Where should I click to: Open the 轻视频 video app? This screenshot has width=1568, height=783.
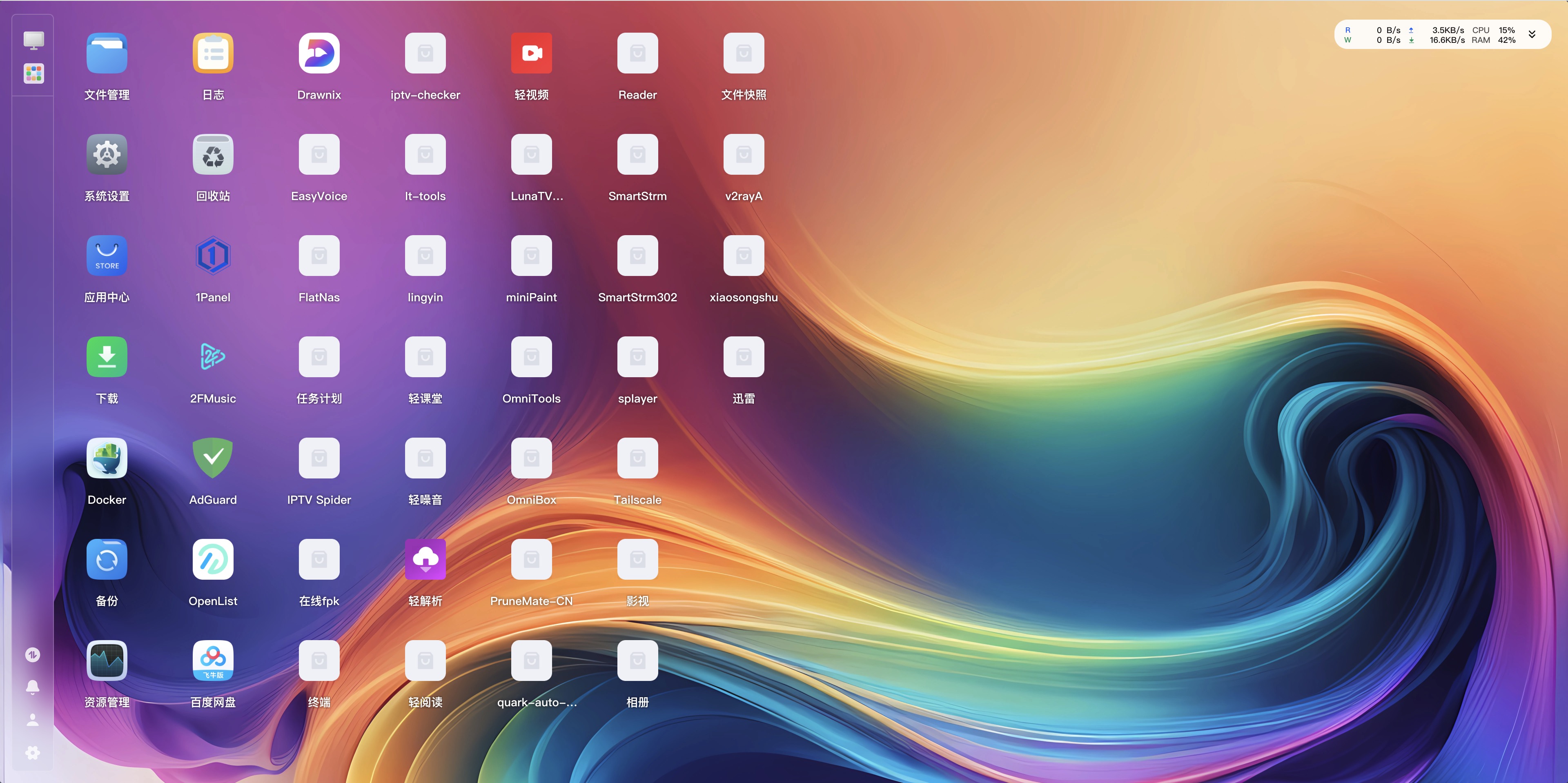coord(531,53)
